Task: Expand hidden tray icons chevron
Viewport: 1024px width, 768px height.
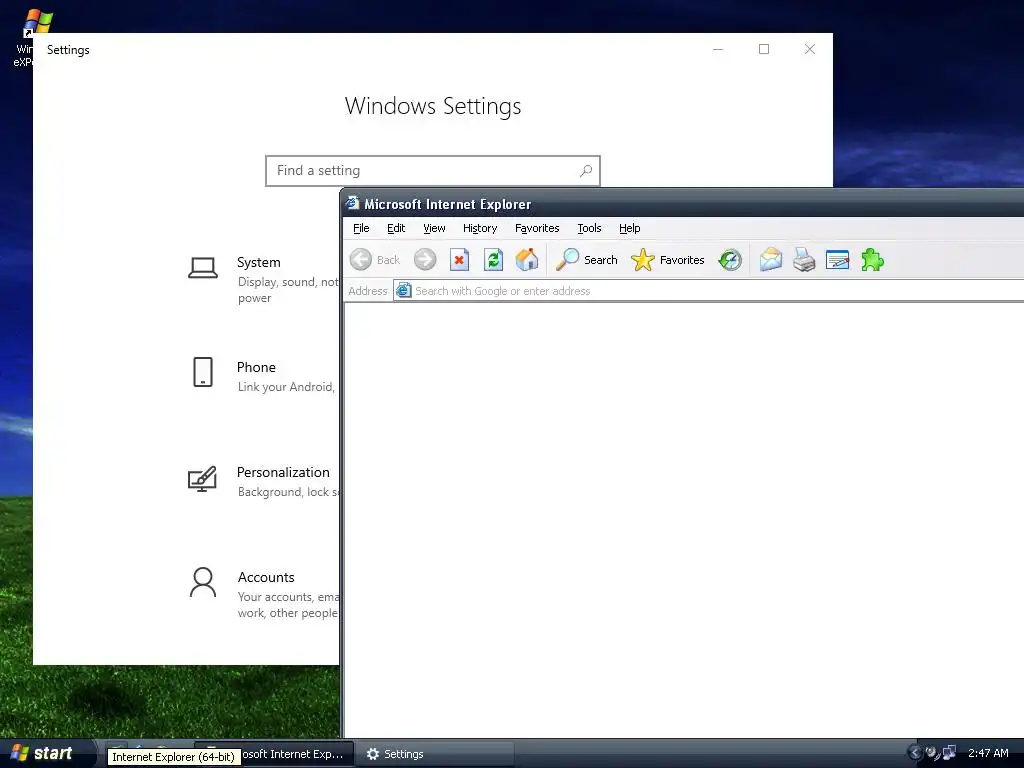Action: pyautogui.click(x=915, y=753)
